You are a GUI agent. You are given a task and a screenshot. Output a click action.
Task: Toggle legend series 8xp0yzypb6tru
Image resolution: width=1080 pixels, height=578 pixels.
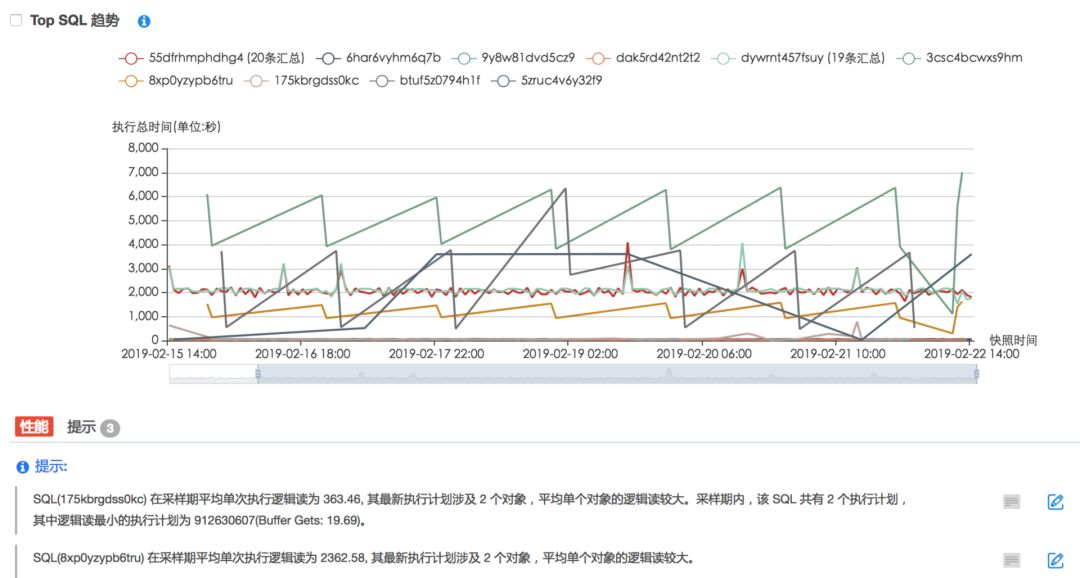[176, 81]
